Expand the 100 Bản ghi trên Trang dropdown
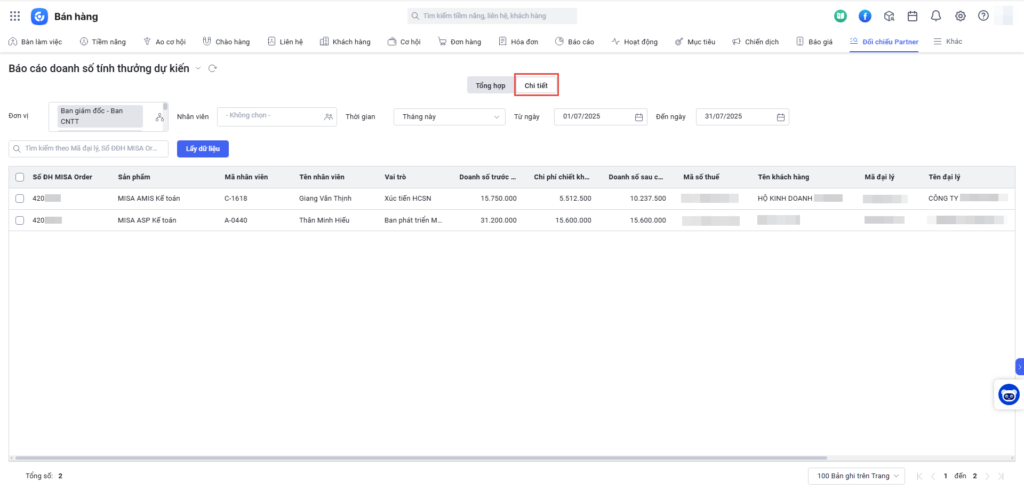Image resolution: width=1024 pixels, height=490 pixels. tap(856, 476)
